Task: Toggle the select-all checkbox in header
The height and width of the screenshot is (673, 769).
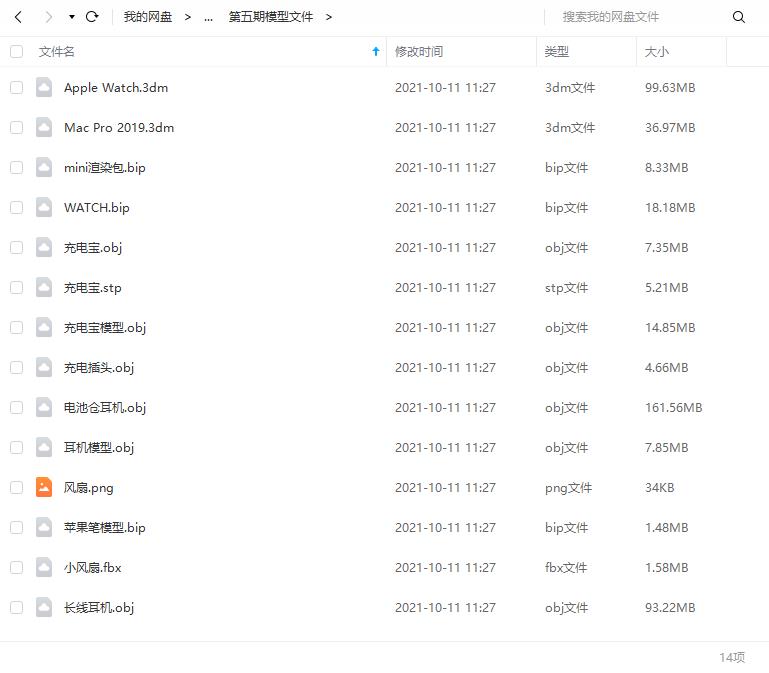Action: tap(16, 51)
